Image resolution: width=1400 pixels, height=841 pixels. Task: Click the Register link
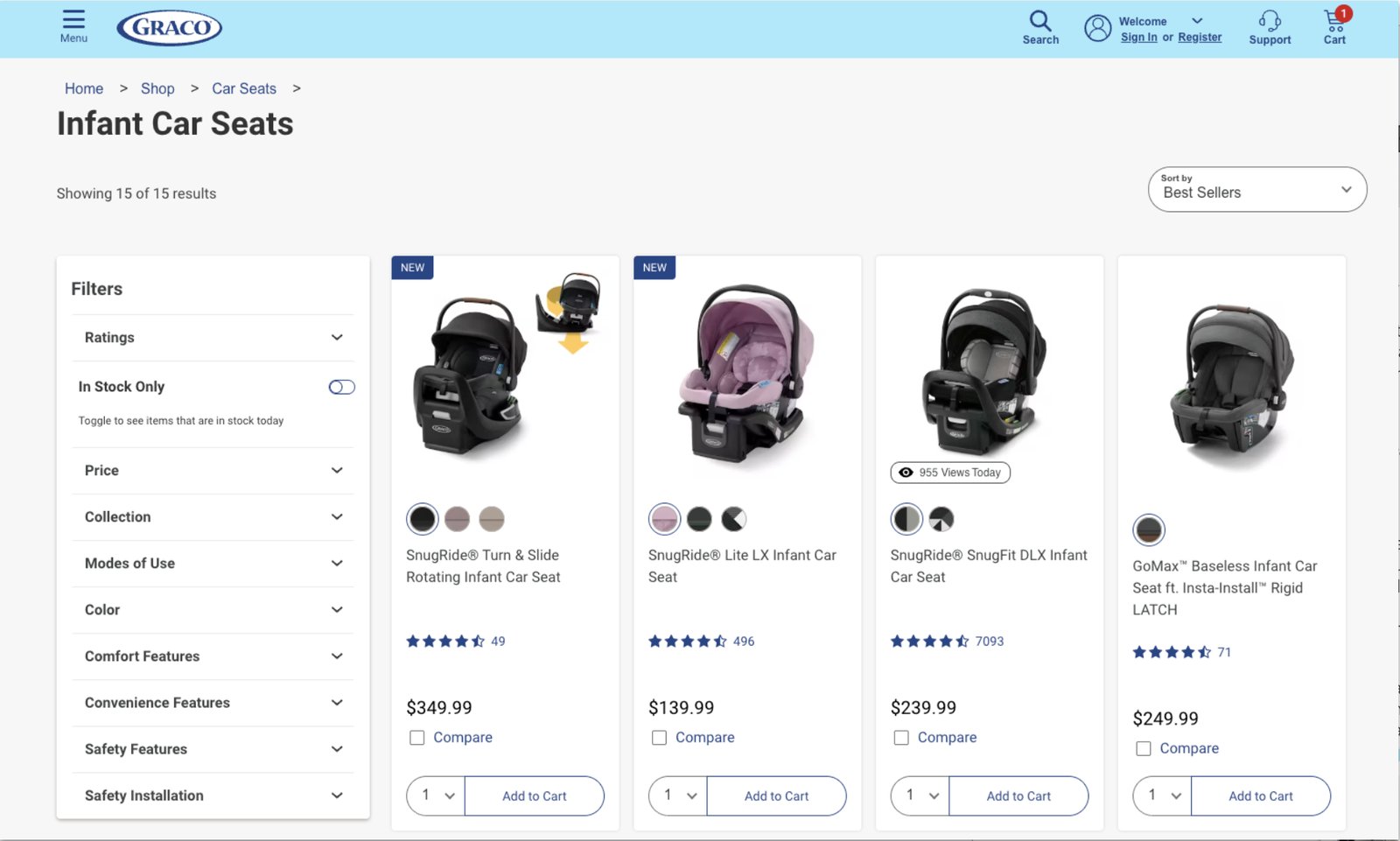click(x=1200, y=38)
